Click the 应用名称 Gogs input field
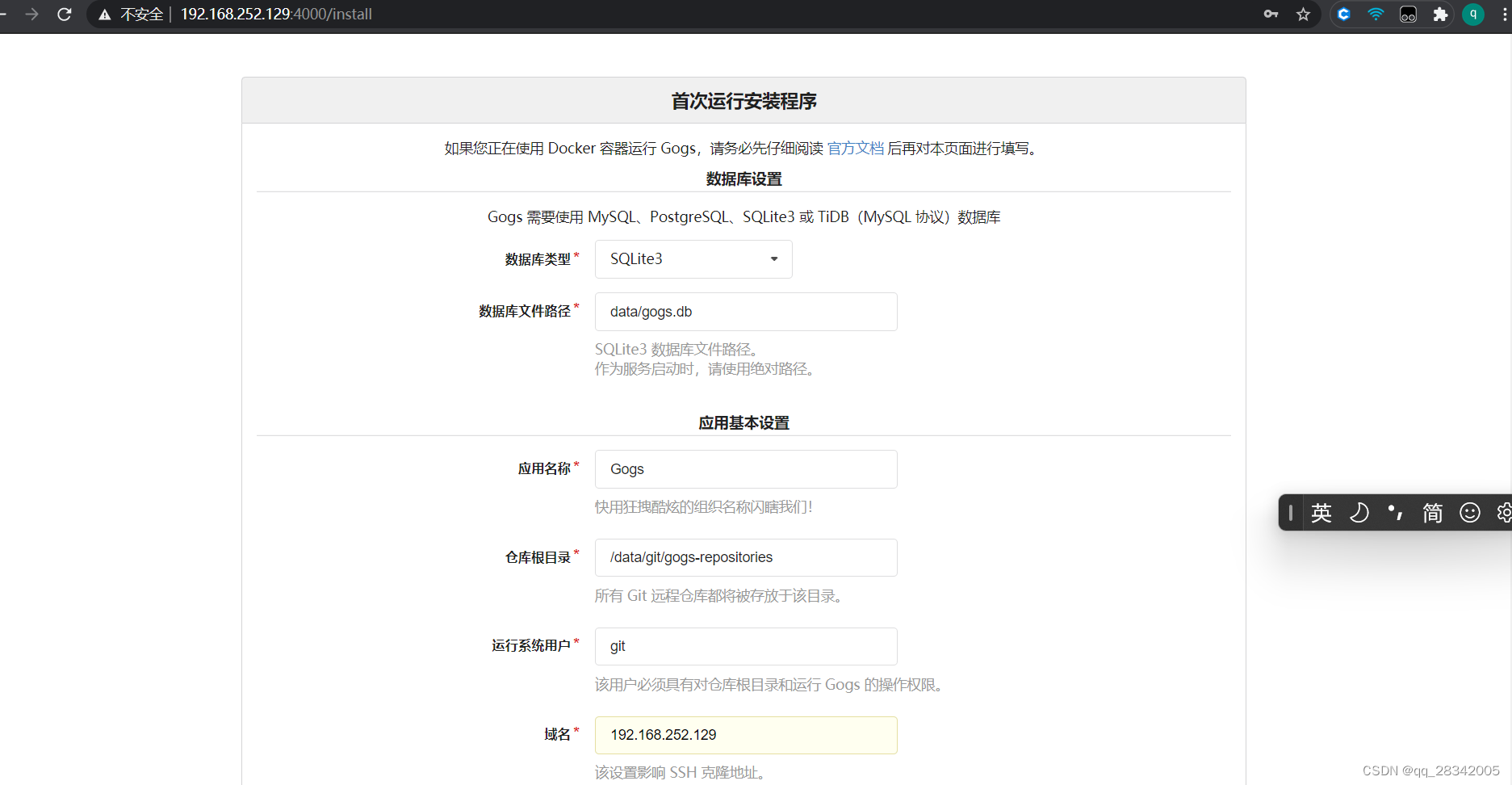The height and width of the screenshot is (785, 1512). 746,469
